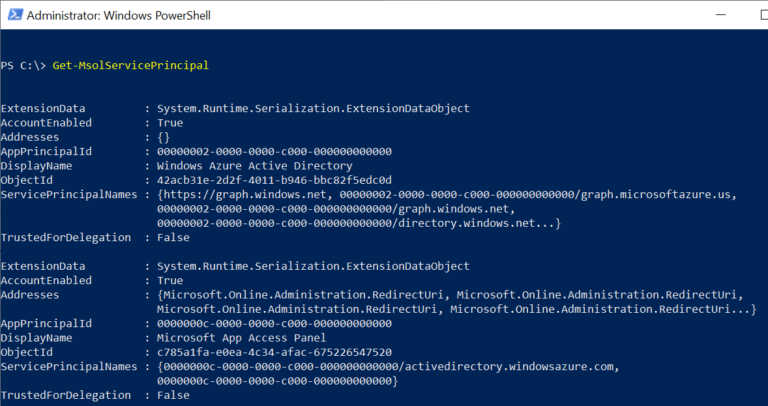
Task: Click the PowerShell icon in title bar
Action: 14,15
